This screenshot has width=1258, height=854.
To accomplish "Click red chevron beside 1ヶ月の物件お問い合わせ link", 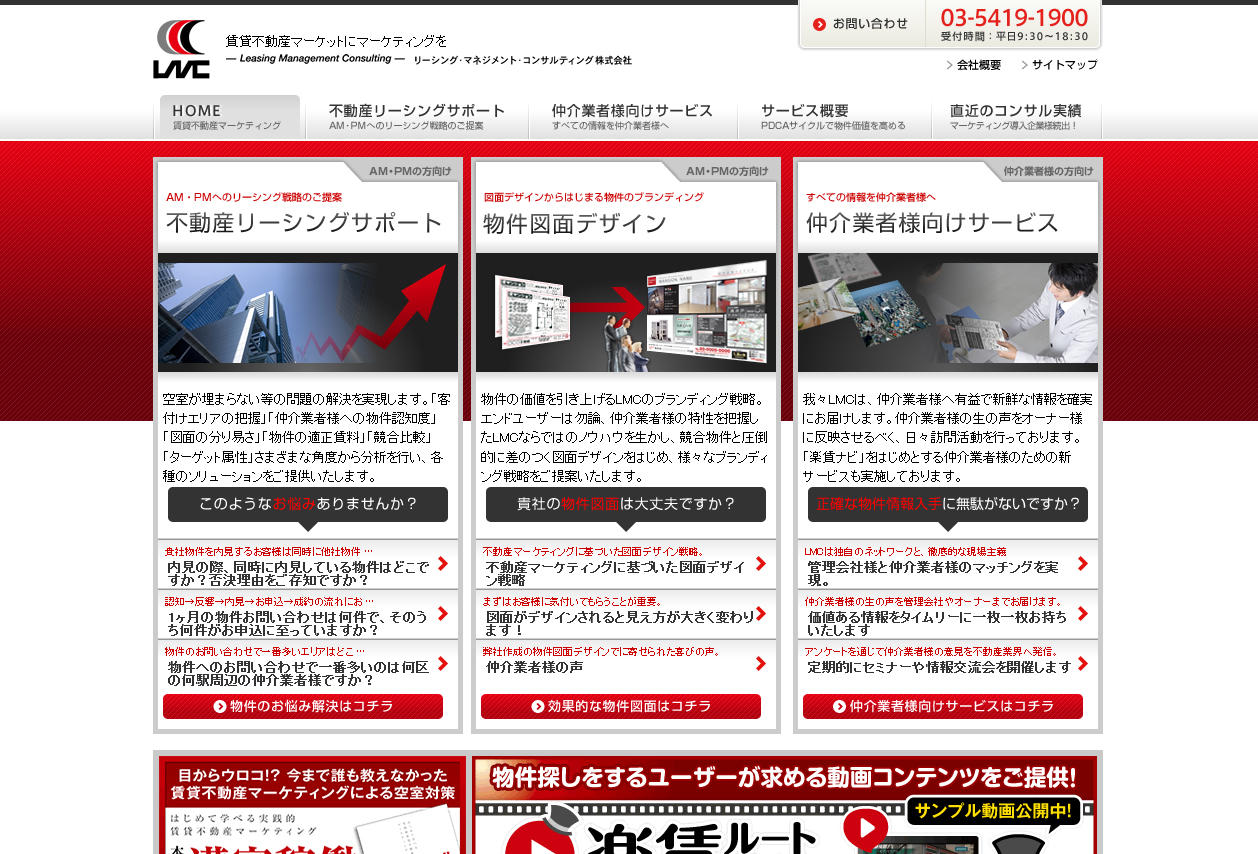I will [x=443, y=614].
